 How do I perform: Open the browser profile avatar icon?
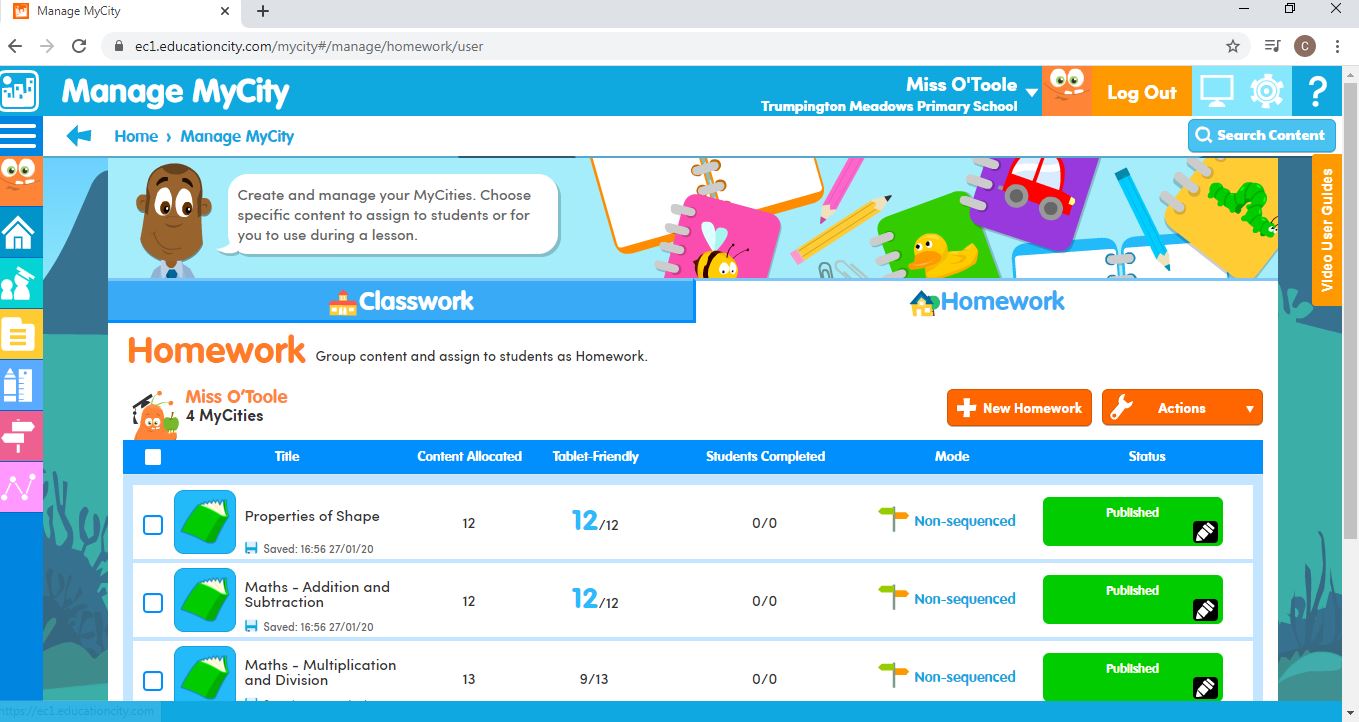pyautogui.click(x=1304, y=46)
